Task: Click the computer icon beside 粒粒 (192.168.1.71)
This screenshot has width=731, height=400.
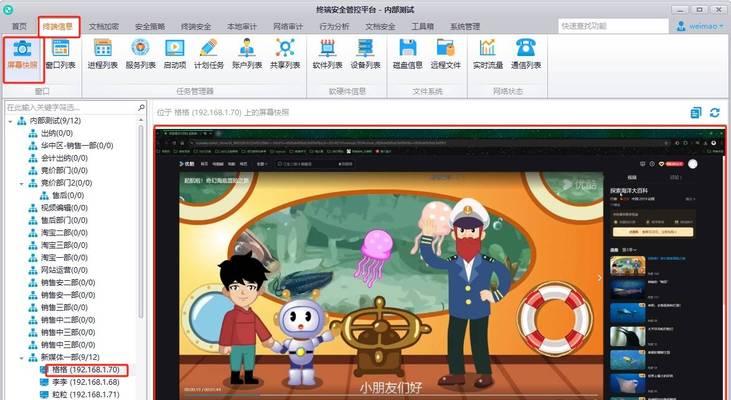Action: pyautogui.click(x=44, y=394)
